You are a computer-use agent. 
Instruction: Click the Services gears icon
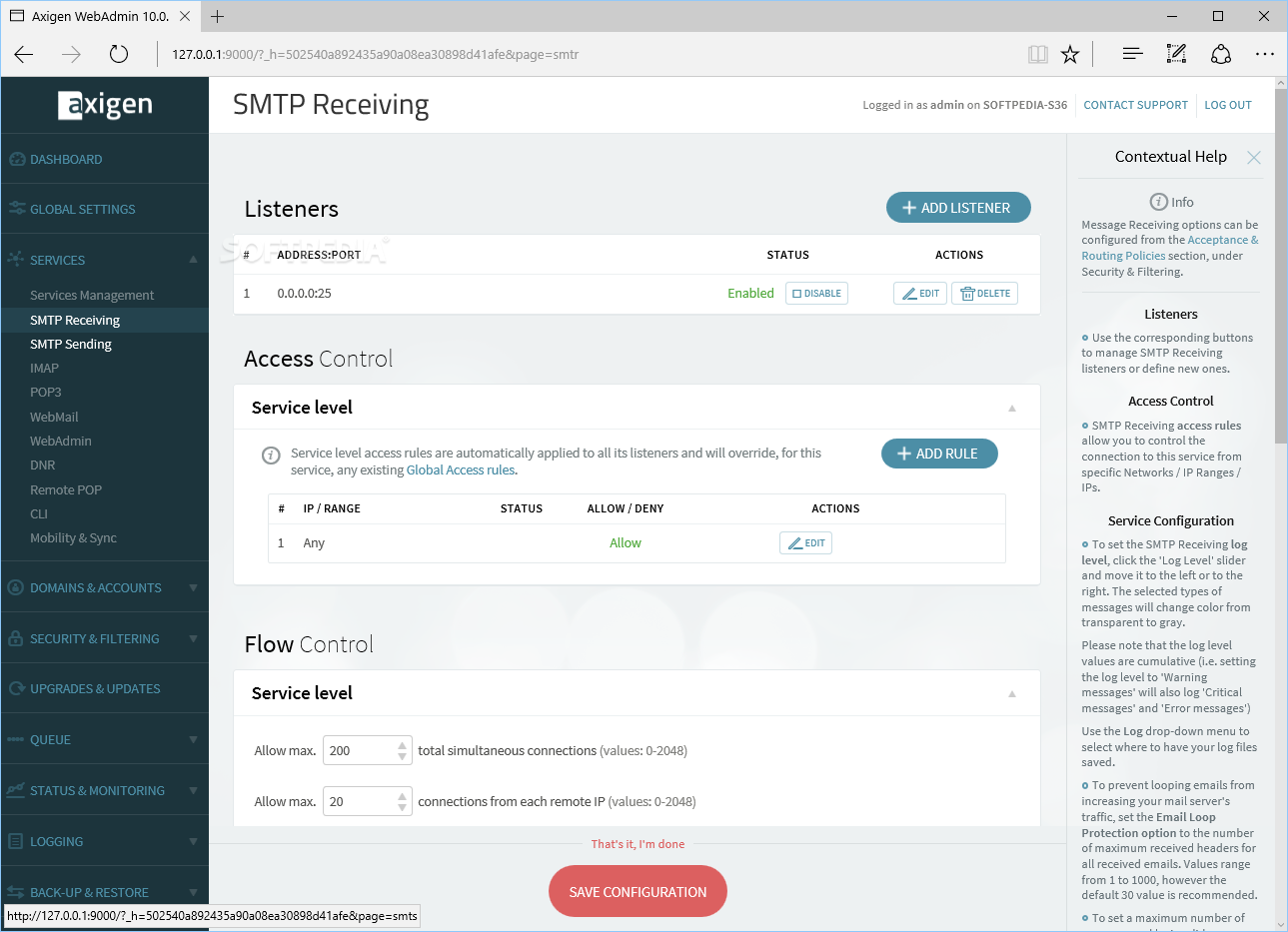(x=16, y=259)
